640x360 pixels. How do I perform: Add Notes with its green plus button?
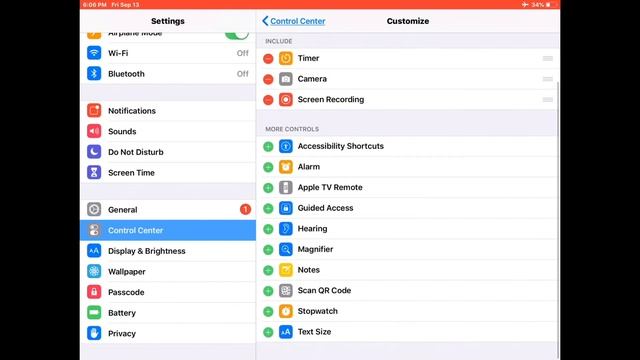click(x=268, y=270)
